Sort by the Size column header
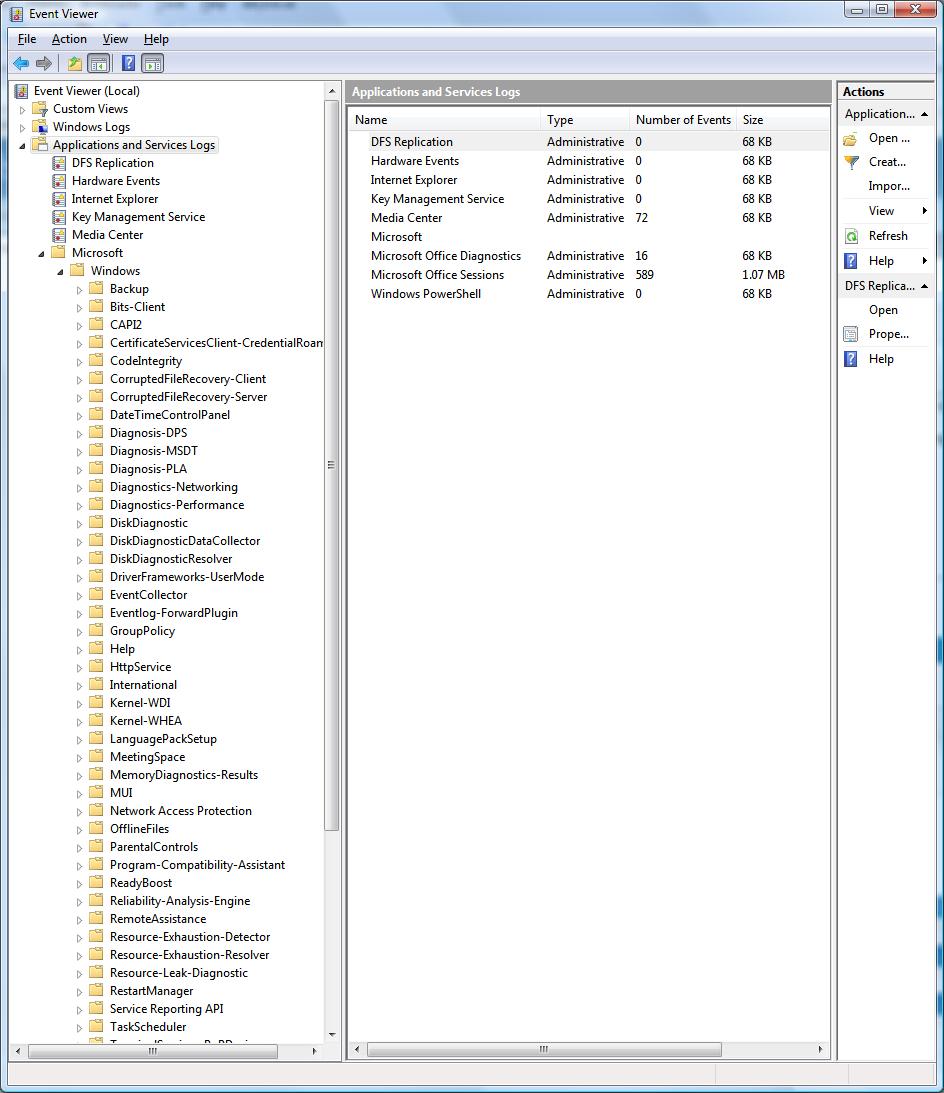 coord(782,120)
